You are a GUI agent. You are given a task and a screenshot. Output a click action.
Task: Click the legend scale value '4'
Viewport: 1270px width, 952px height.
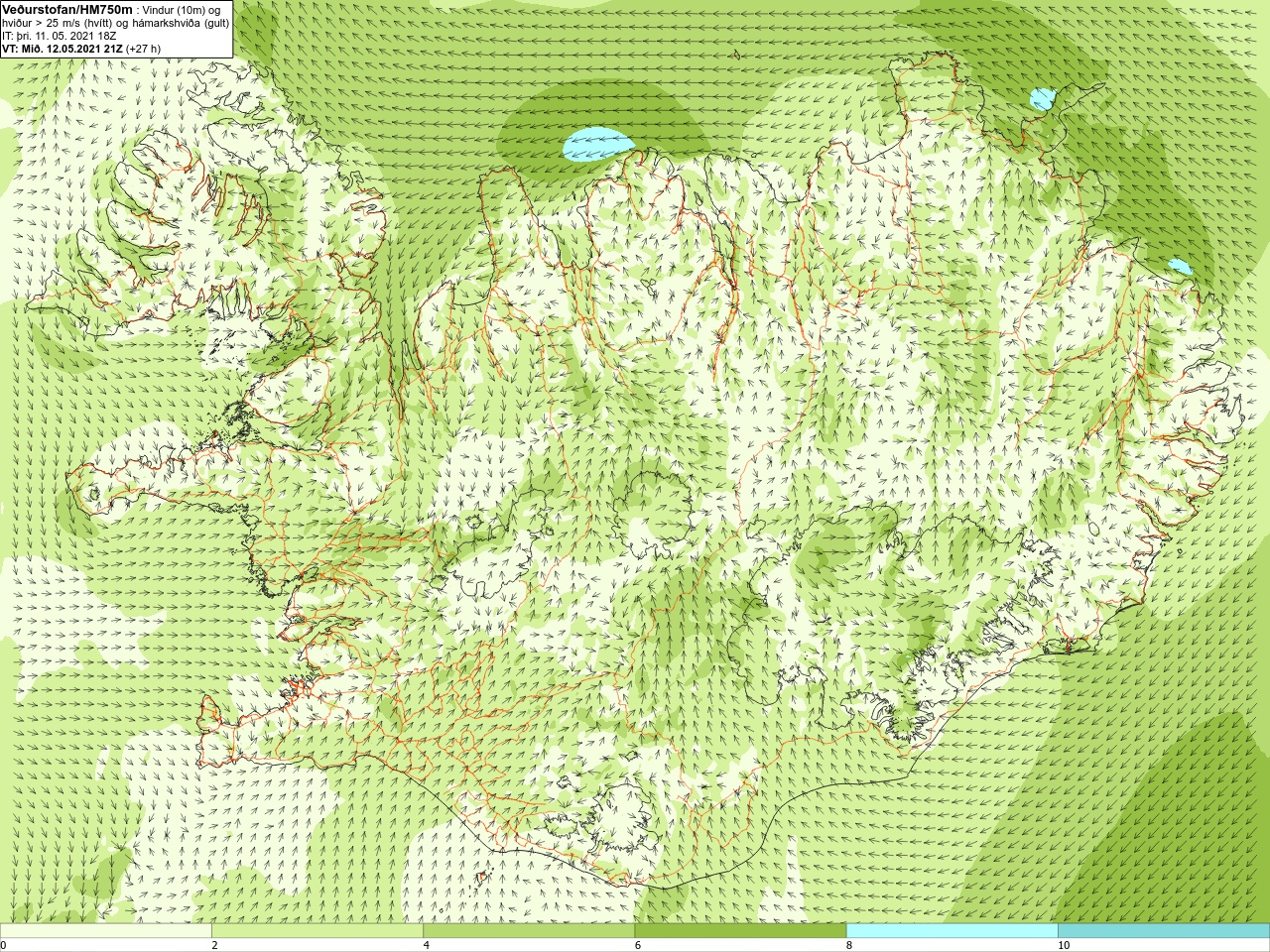427,945
